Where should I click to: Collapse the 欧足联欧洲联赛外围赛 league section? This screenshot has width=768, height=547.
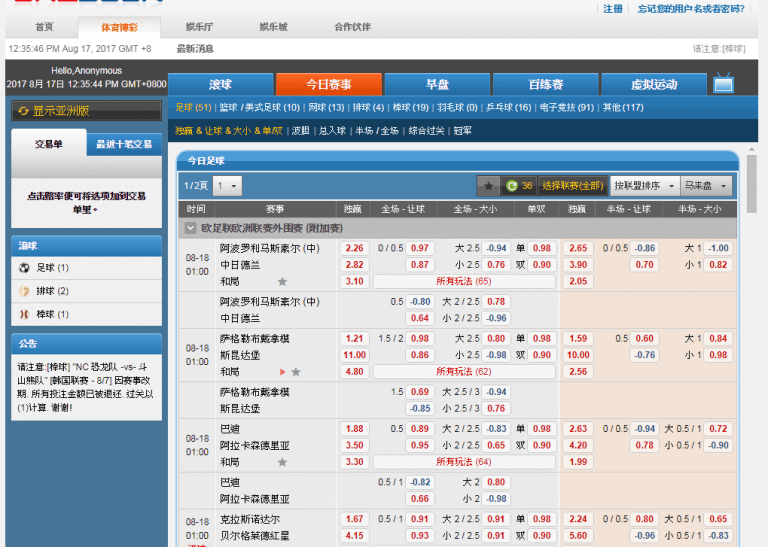pos(191,228)
